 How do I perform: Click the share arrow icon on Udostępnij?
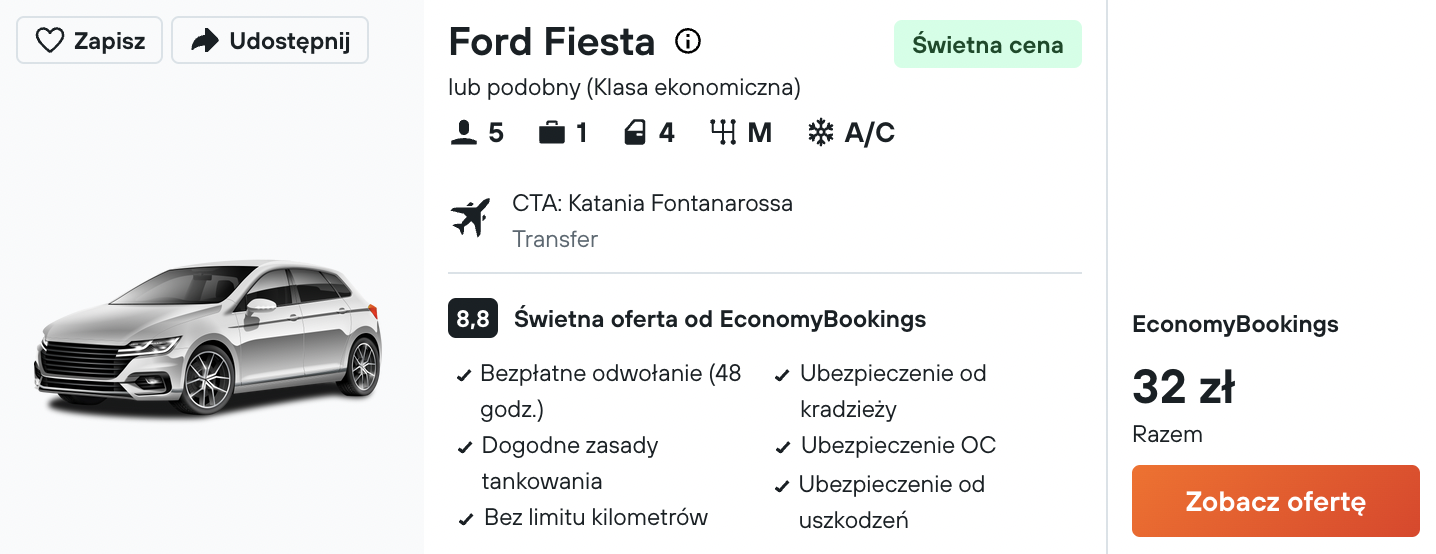pyautogui.click(x=205, y=41)
